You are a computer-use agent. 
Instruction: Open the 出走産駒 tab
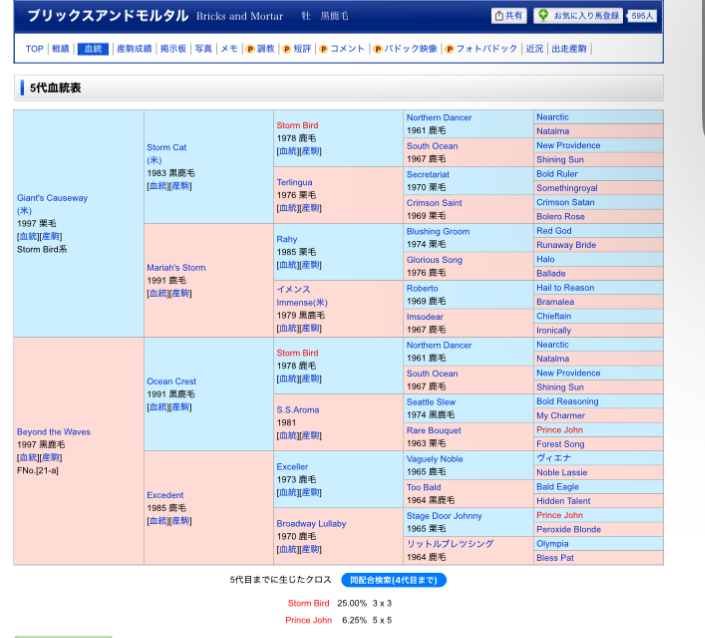(x=570, y=49)
